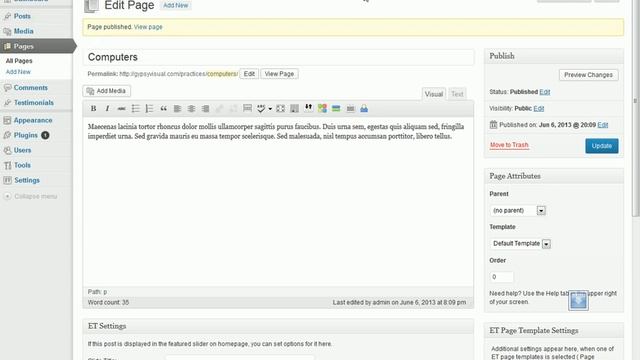Image resolution: width=640 pixels, height=360 pixels.
Task: Show the kitchen sink toolbar row
Action: pos(294,109)
